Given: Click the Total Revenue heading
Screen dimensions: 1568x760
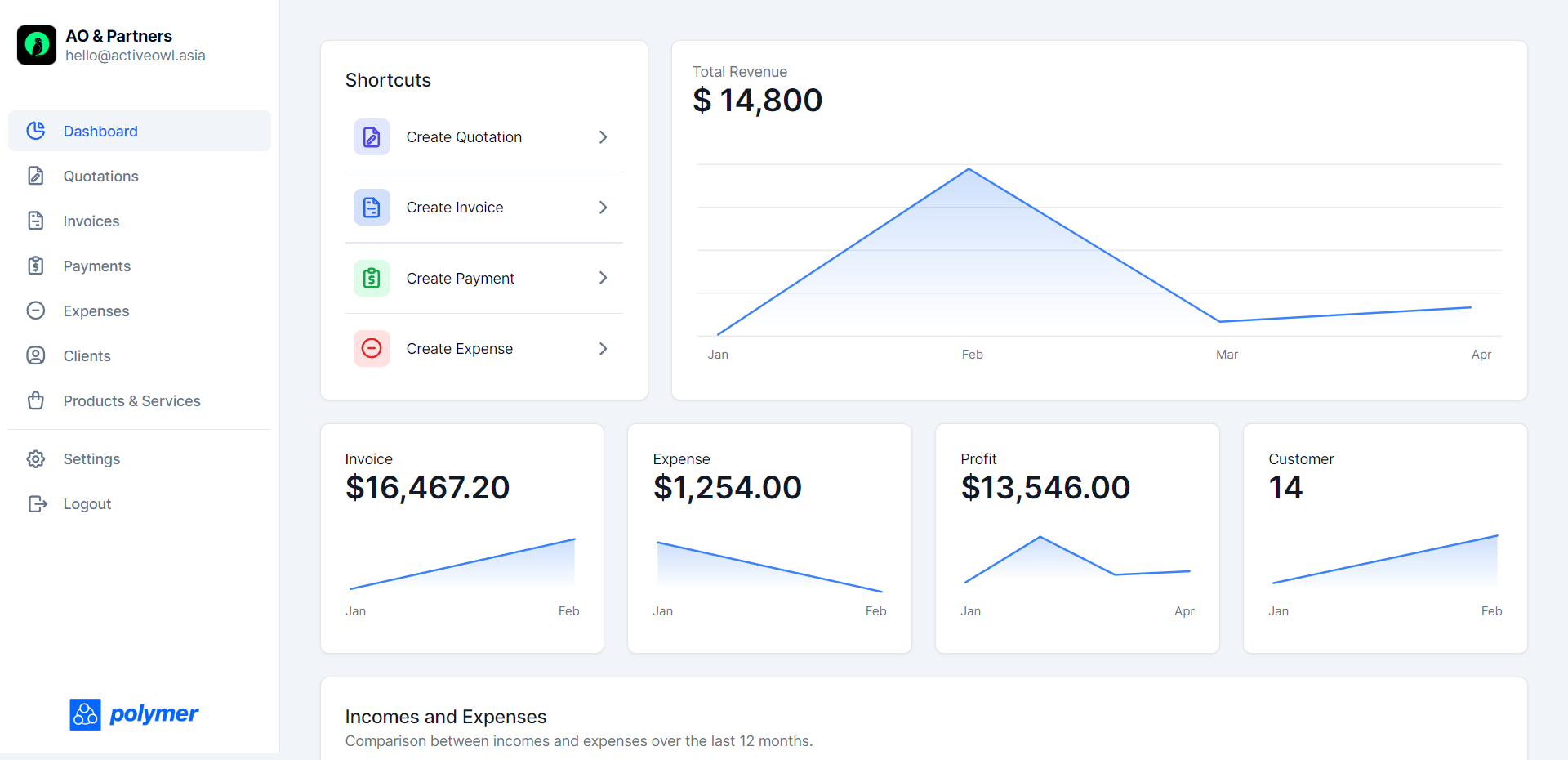Looking at the screenshot, I should click(x=740, y=72).
